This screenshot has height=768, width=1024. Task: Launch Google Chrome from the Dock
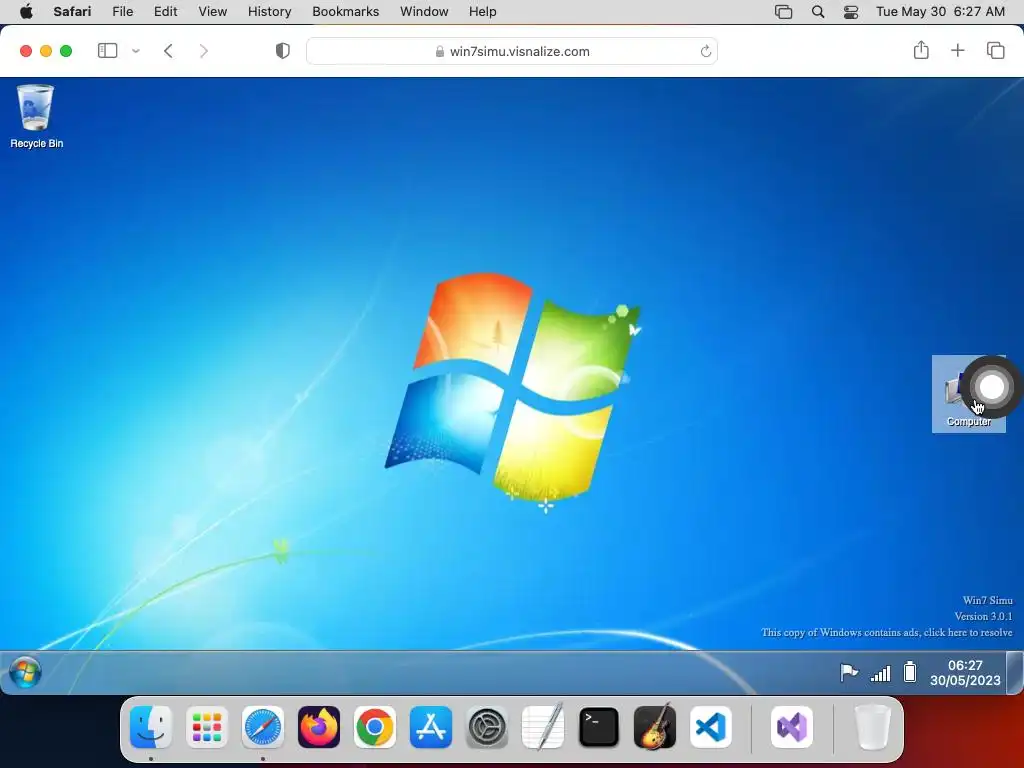[x=375, y=727]
